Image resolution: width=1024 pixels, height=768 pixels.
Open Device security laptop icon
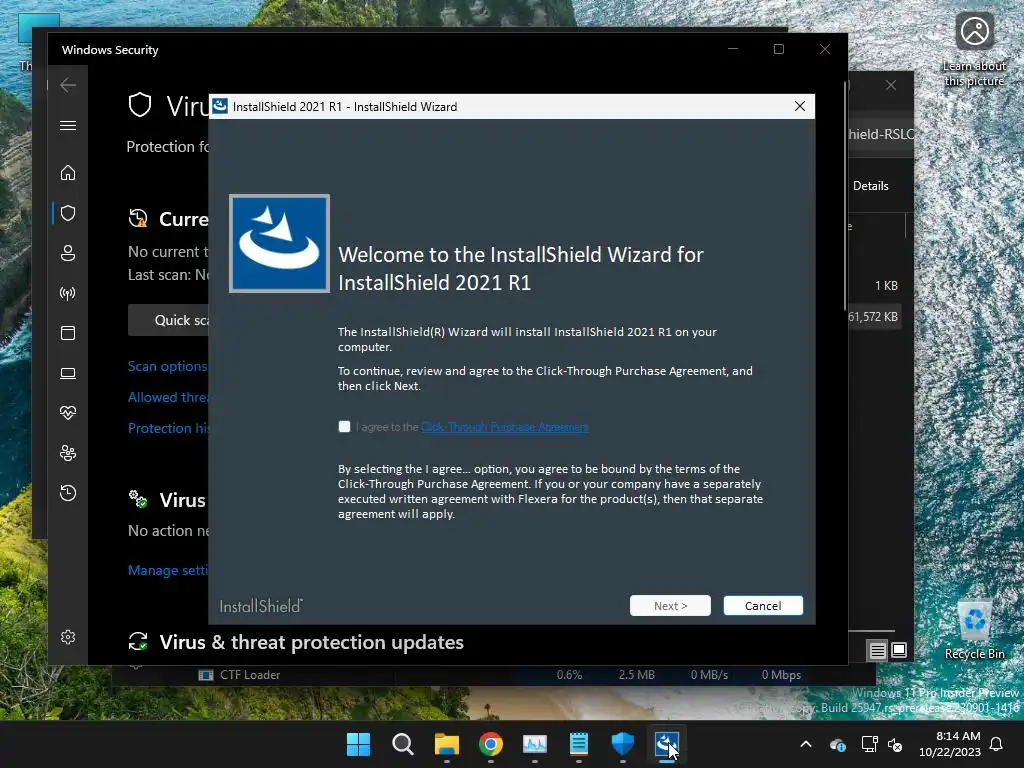(x=68, y=373)
